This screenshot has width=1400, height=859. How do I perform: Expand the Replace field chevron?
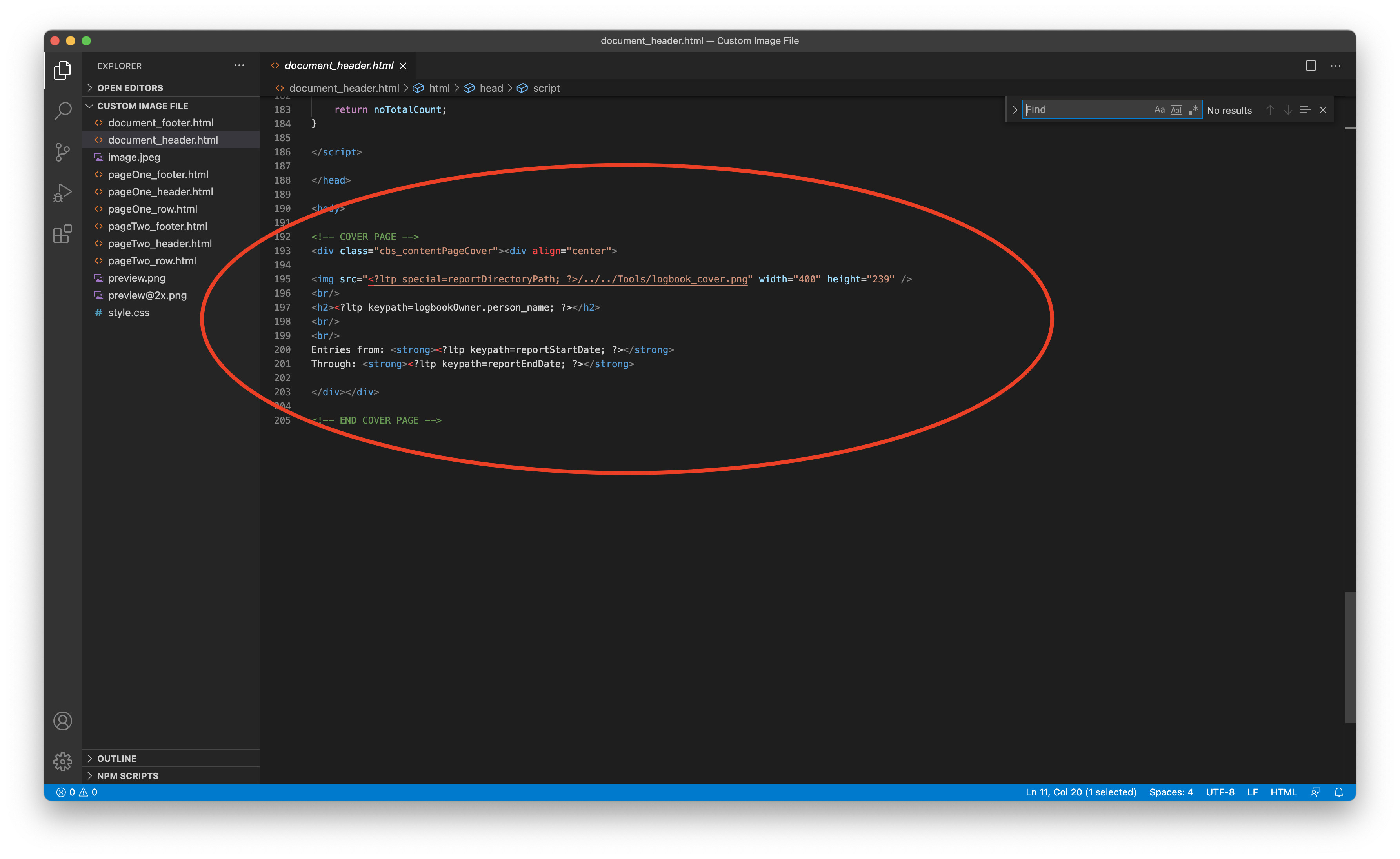[x=1015, y=110]
